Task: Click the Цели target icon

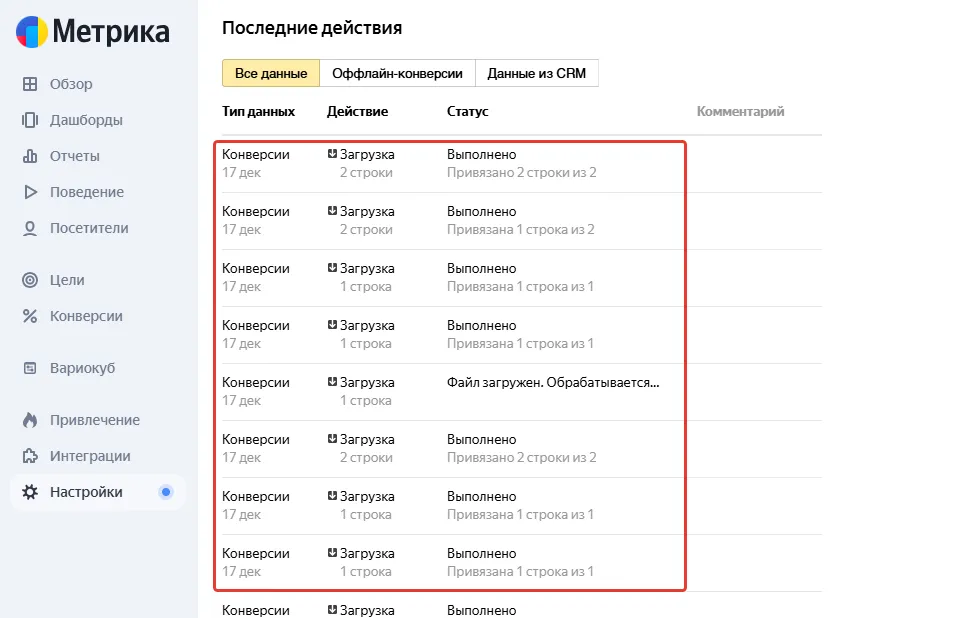Action: [30, 280]
